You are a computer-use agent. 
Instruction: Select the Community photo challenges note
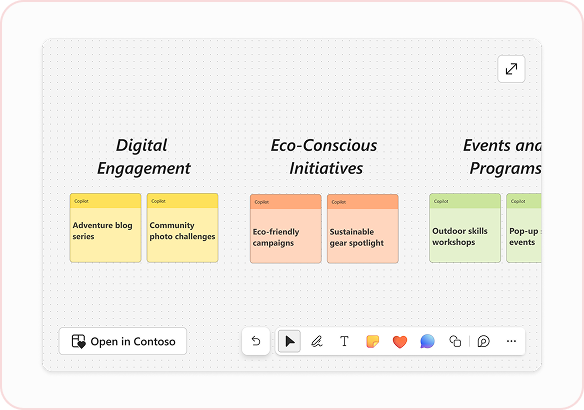[182, 228]
